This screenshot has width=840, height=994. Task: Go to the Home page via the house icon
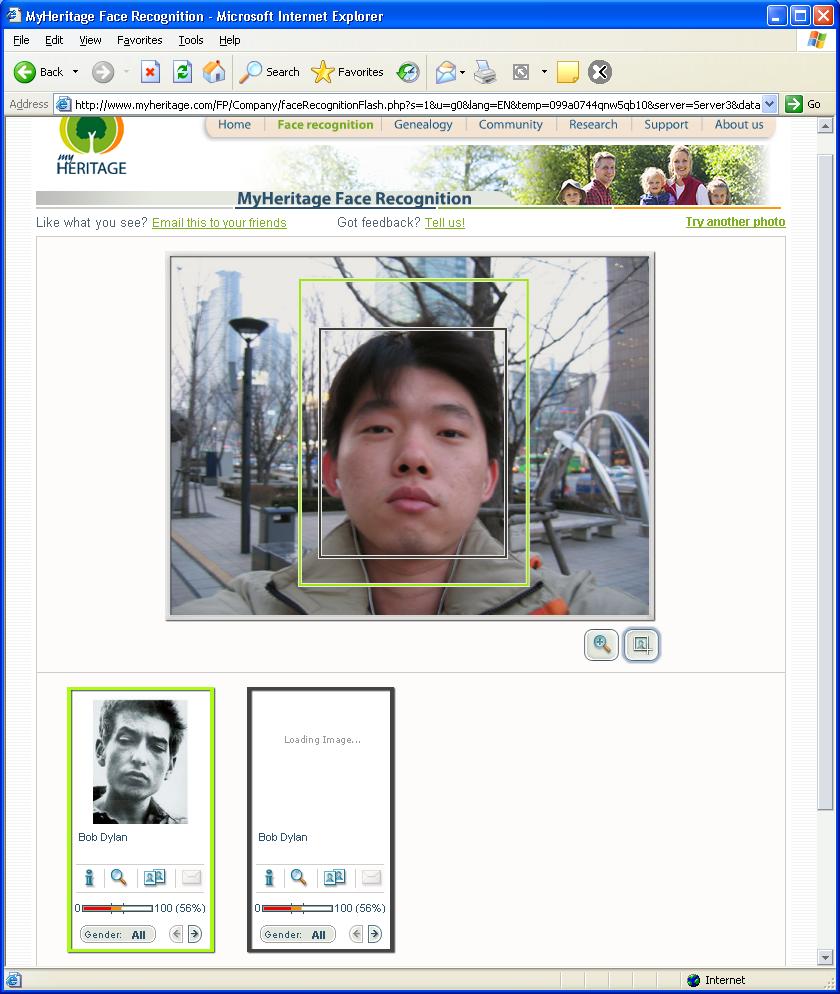click(x=214, y=72)
